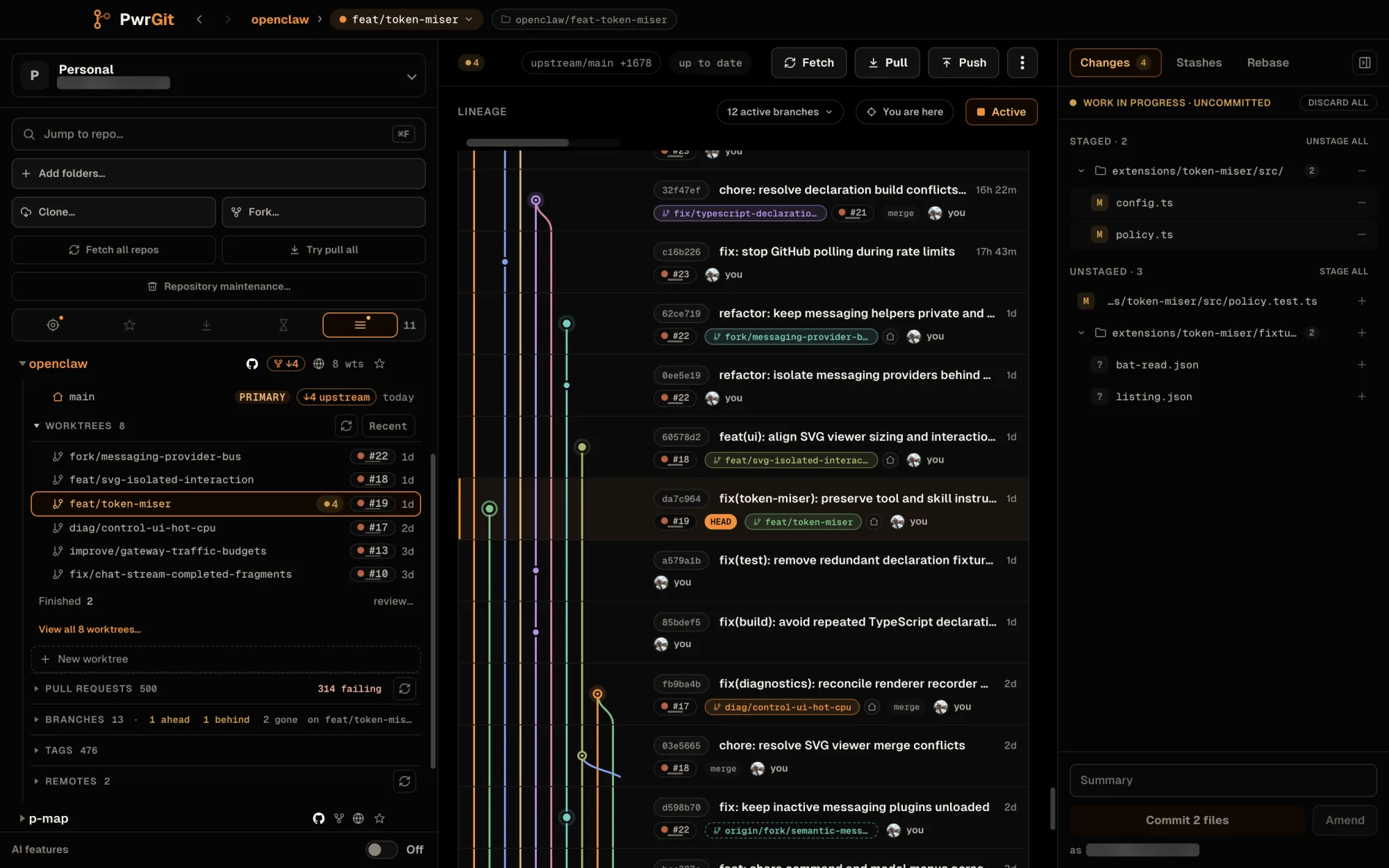Refresh the worktrees list
This screenshot has width=1389, height=868.
pyautogui.click(x=346, y=426)
